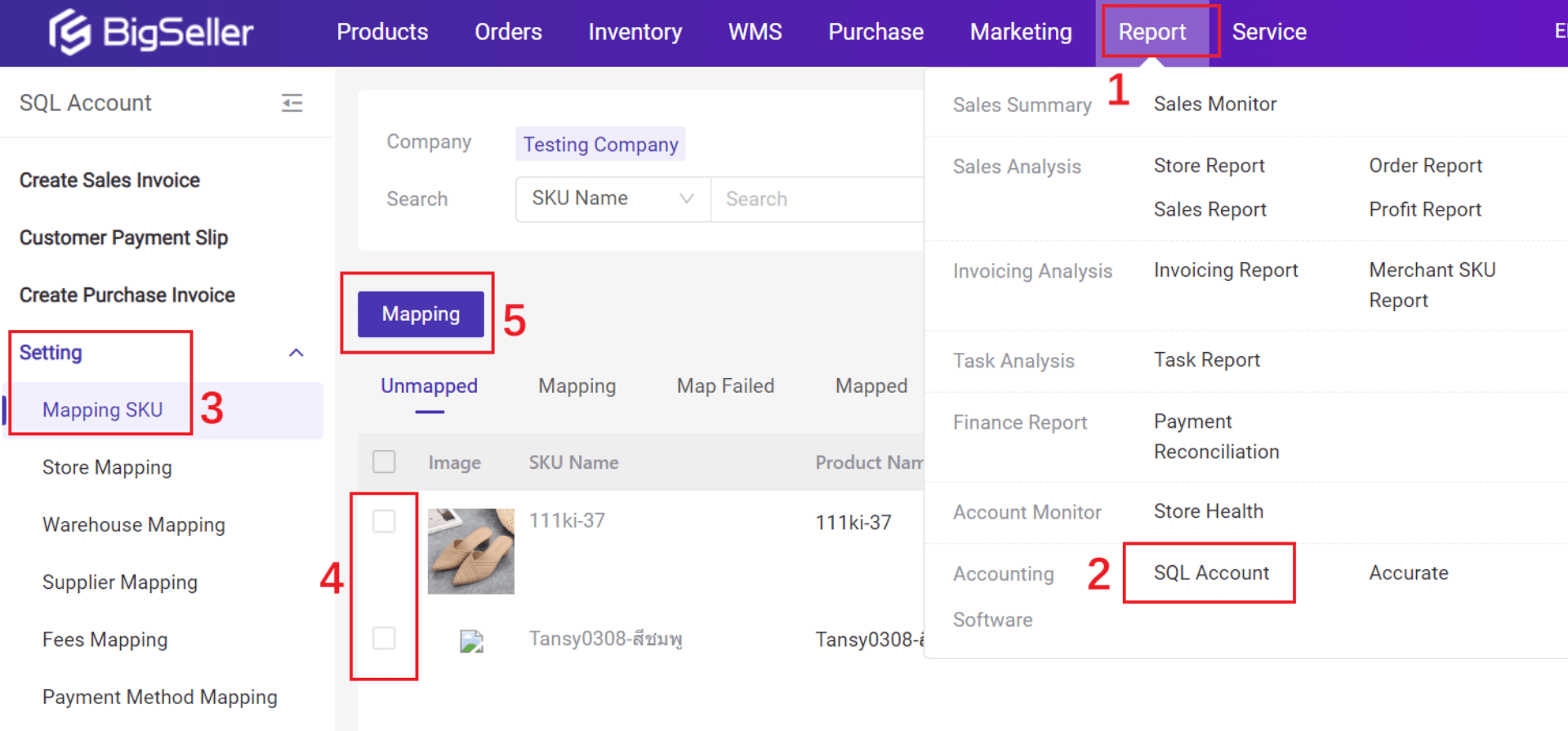Toggle the select-all checkbox in table header
Viewport: 1568px width, 731px height.
click(384, 462)
